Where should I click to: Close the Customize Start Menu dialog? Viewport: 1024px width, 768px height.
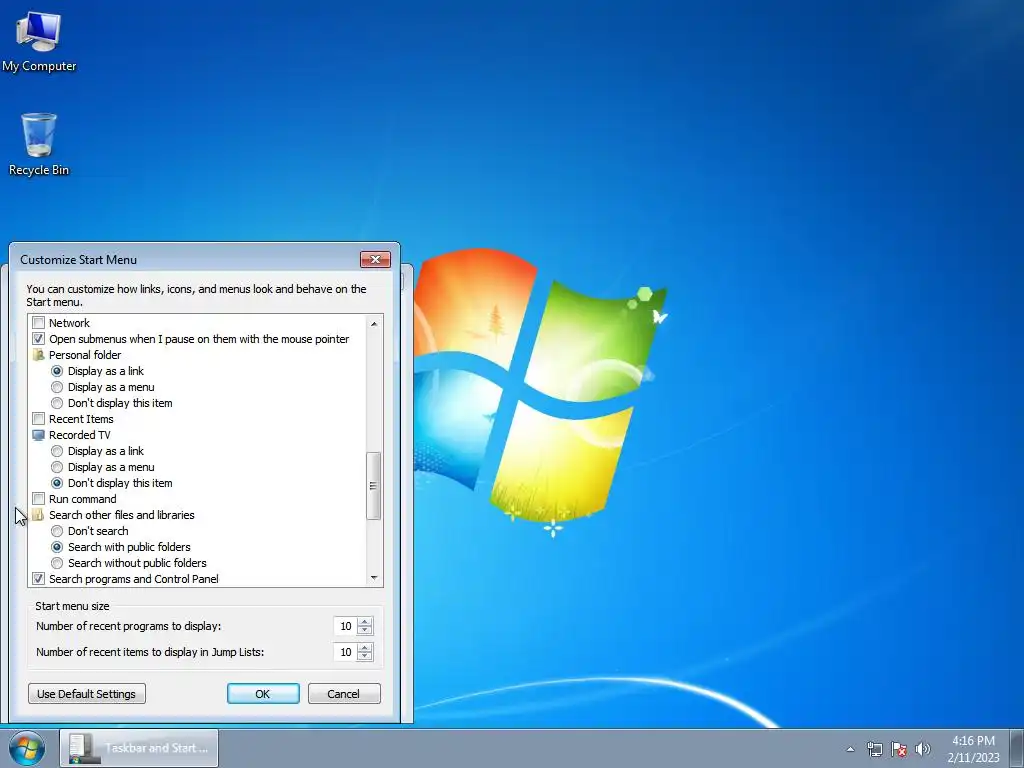click(376, 259)
